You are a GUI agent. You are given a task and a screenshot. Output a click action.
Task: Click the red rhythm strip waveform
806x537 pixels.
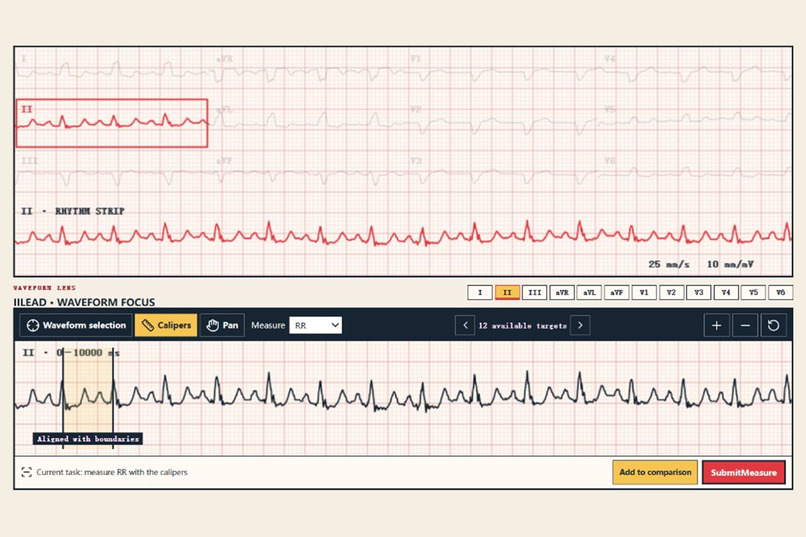coord(404,234)
